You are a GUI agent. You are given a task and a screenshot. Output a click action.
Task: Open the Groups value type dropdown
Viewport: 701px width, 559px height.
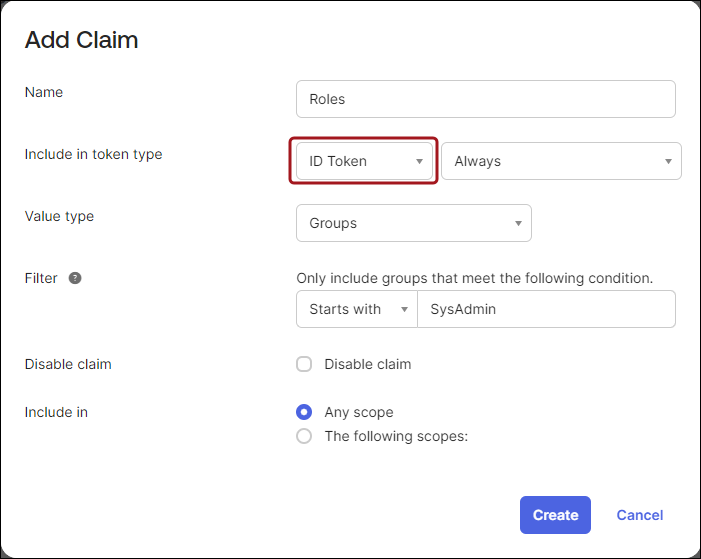click(414, 223)
